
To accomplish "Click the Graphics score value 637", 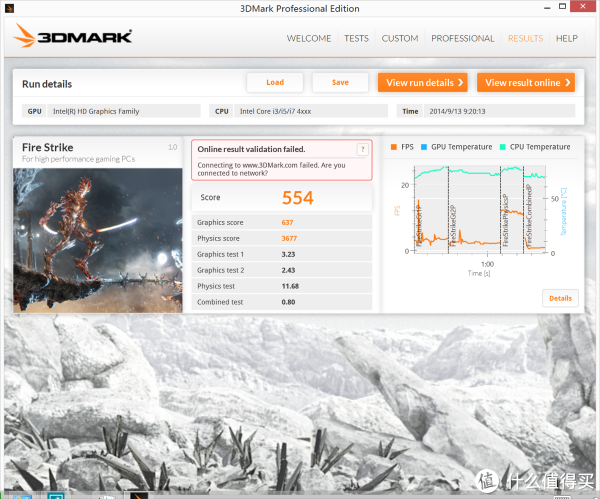I will (x=287, y=222).
